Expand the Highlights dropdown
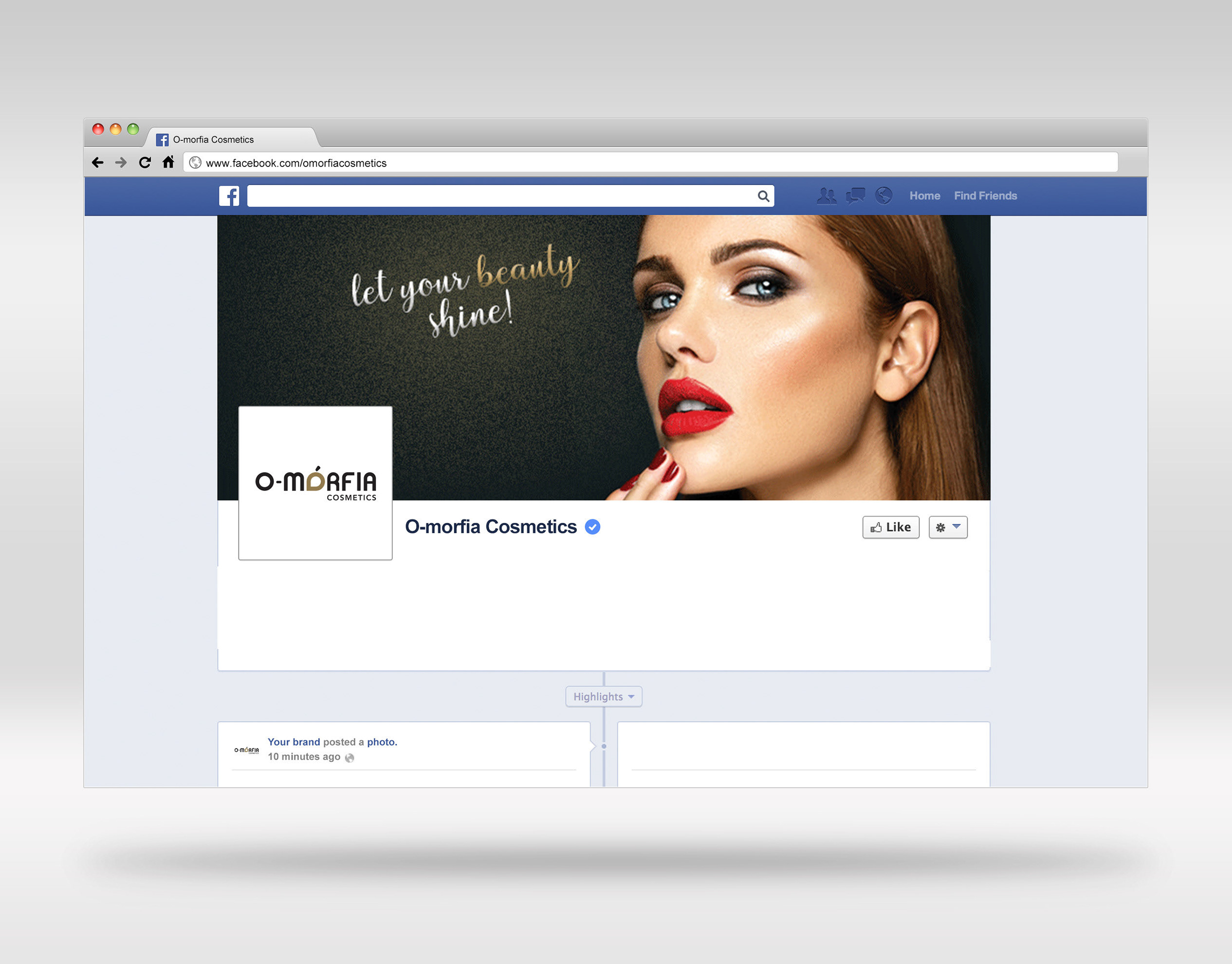1232x964 pixels. tap(604, 697)
